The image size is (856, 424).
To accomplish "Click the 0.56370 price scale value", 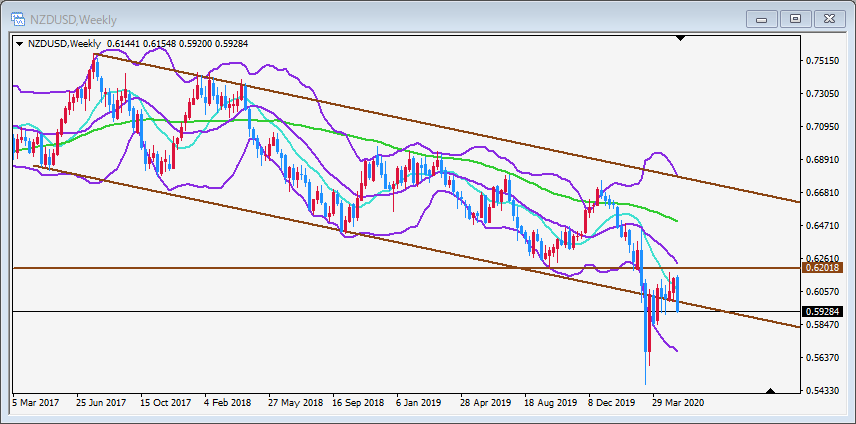I will pyautogui.click(x=823, y=357).
